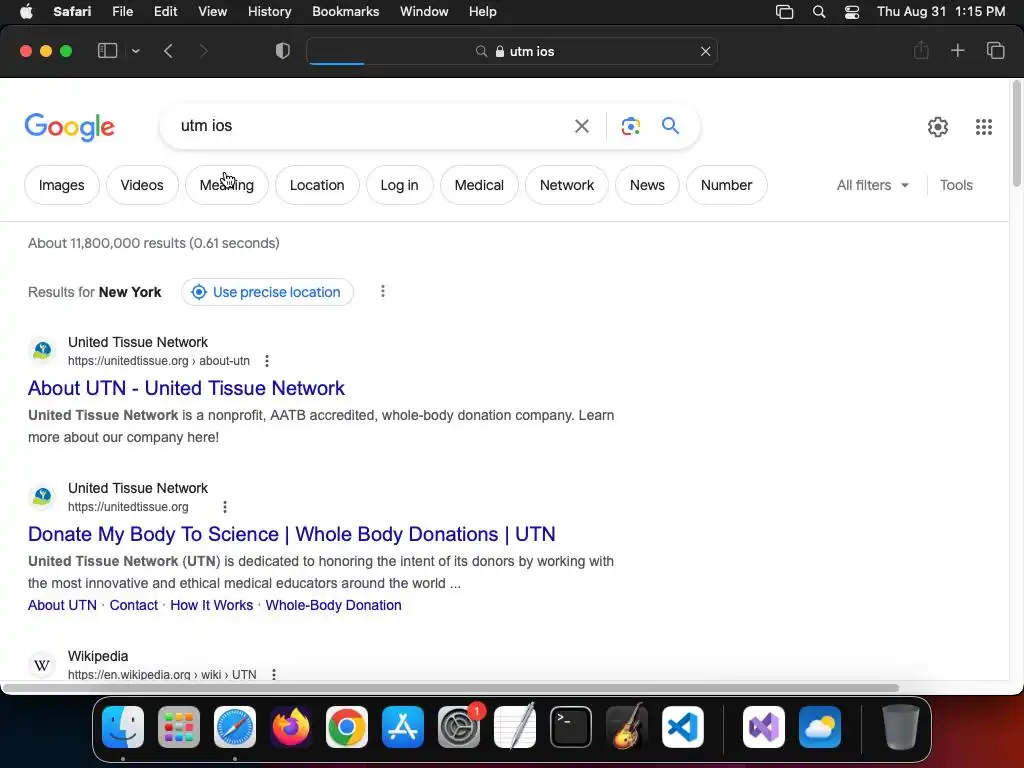Stop loading with the address bar X
The image size is (1024, 768).
point(705,52)
